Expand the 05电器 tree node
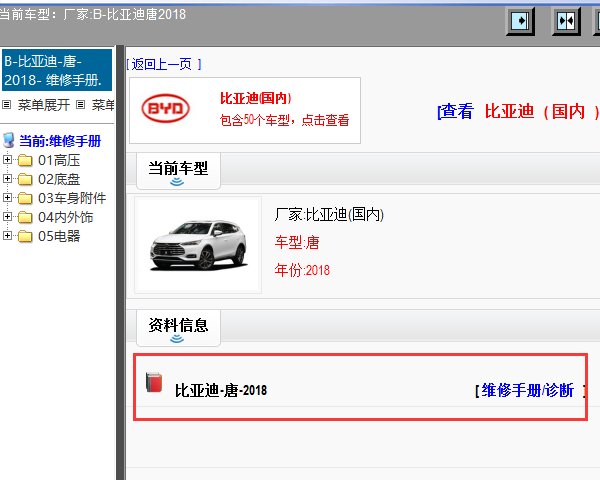The width and height of the screenshot is (600, 480). point(7,235)
